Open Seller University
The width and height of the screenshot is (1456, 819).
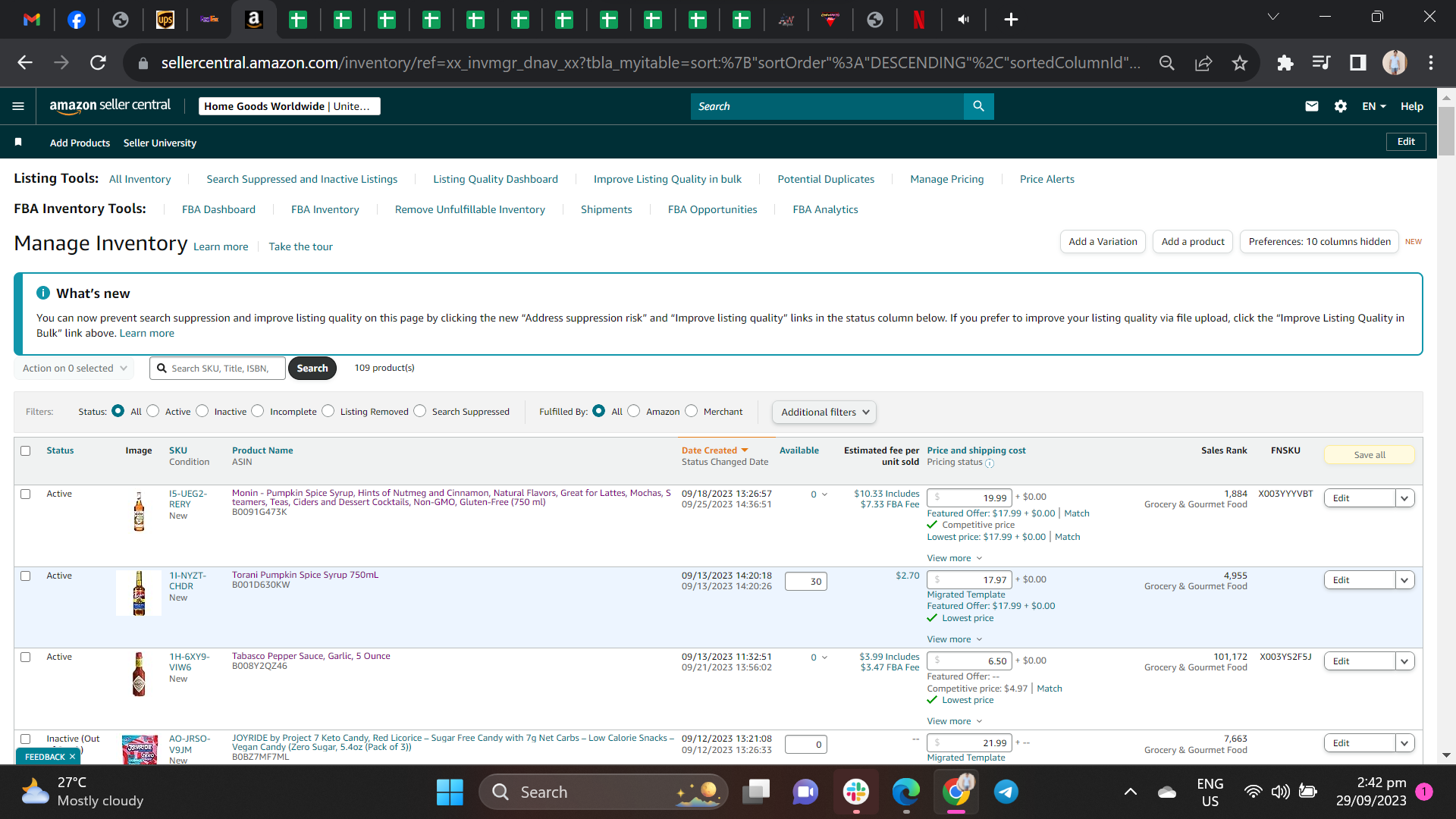click(x=160, y=143)
